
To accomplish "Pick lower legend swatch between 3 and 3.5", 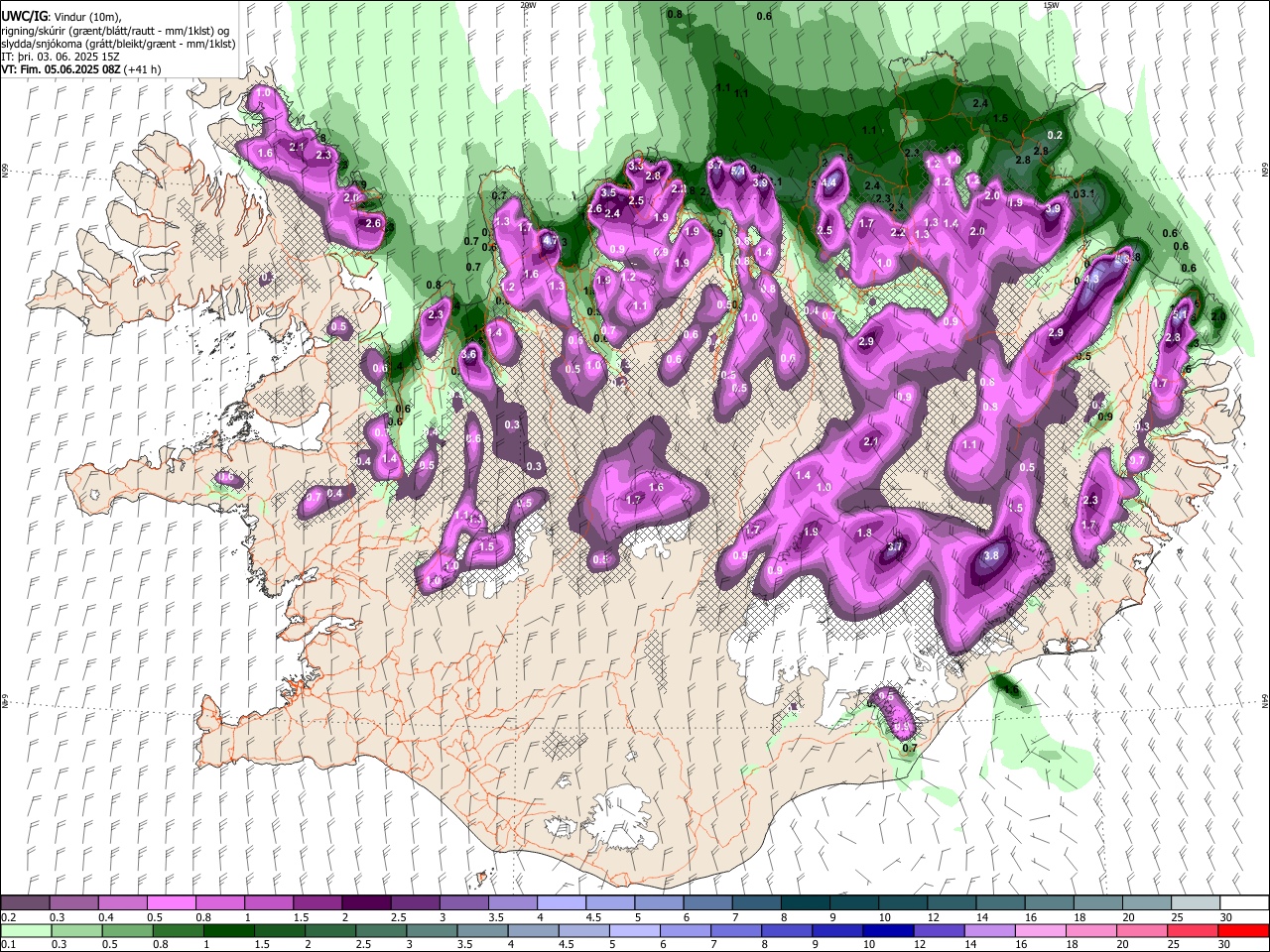I will tap(432, 930).
